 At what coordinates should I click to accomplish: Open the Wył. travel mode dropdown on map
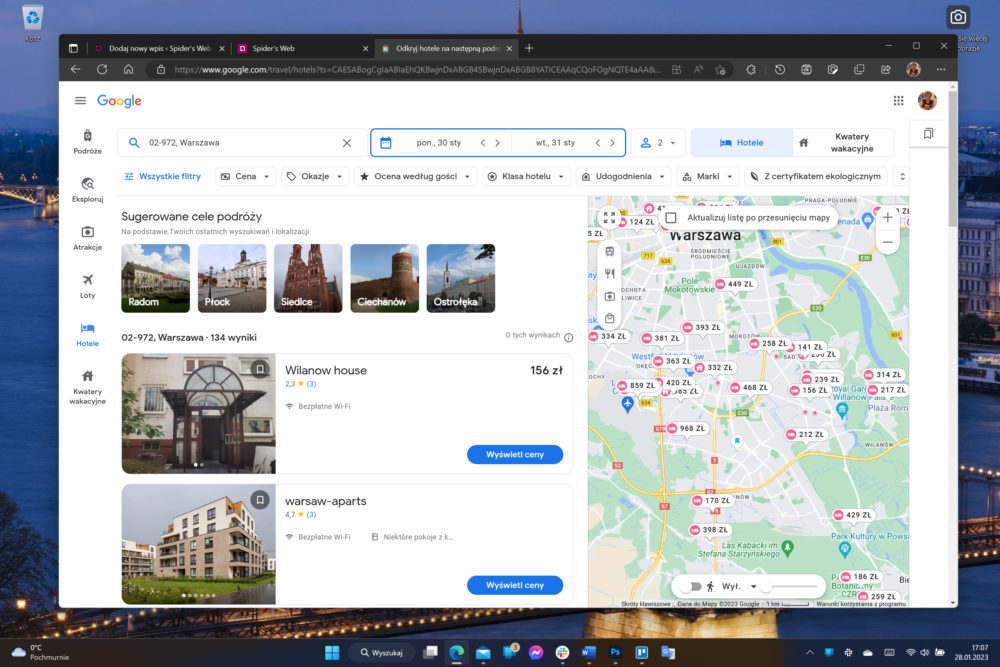click(x=740, y=586)
